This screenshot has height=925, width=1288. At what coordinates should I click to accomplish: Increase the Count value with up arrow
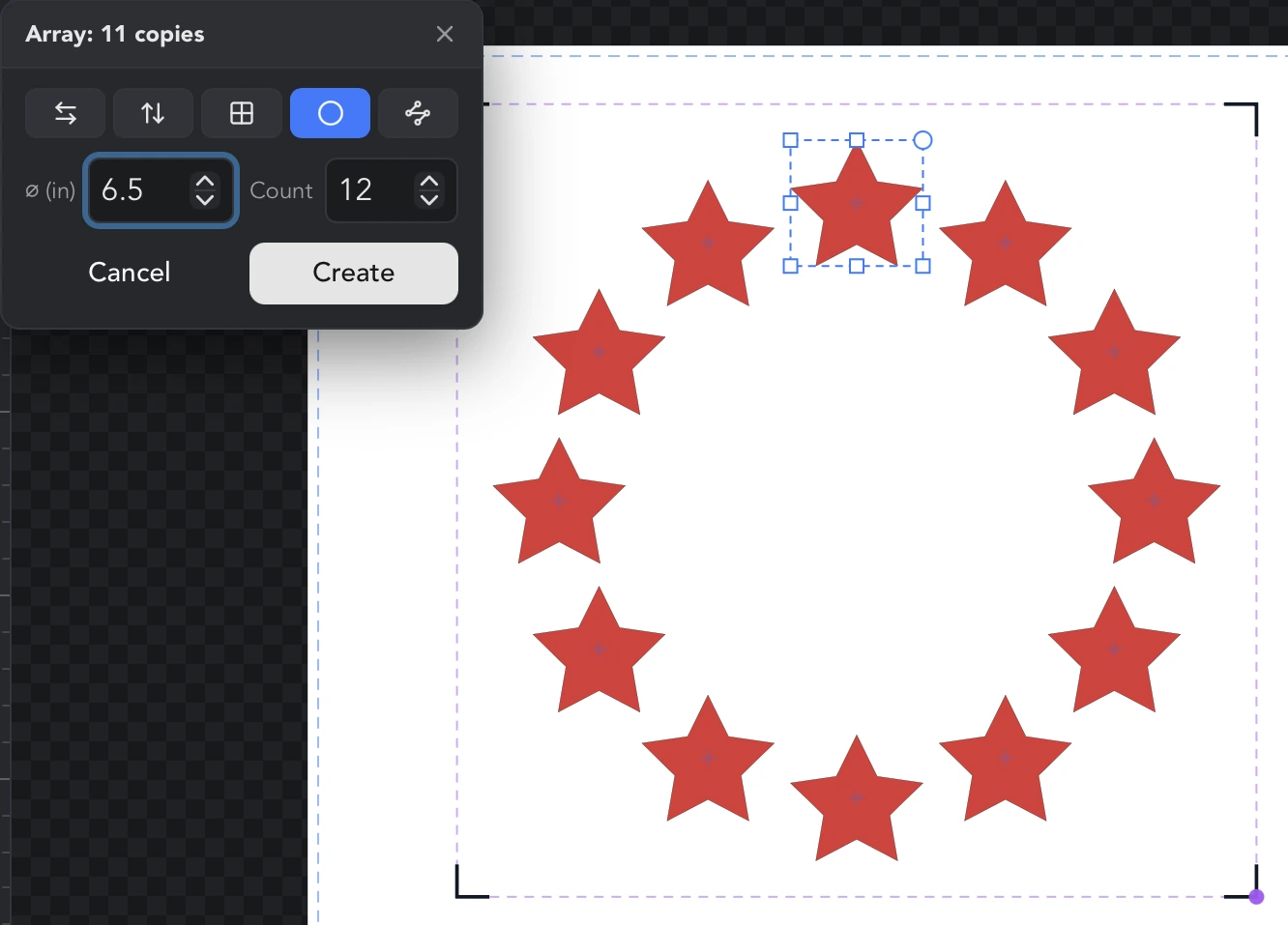point(429,181)
